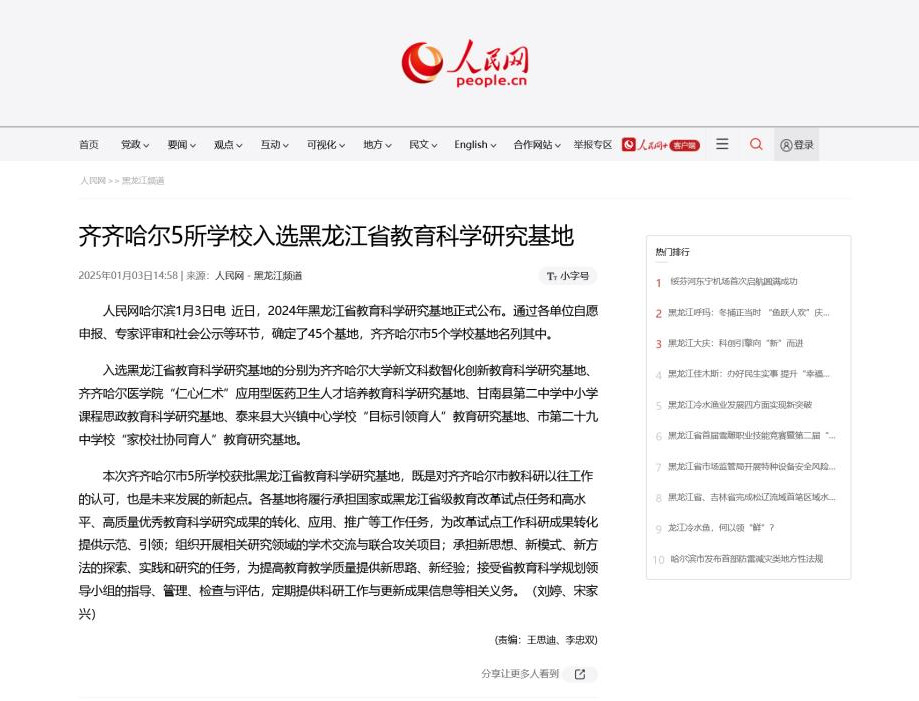Click source link 人民网－黑龙江频道 under headline
The height and width of the screenshot is (701, 919).
pyautogui.click(x=258, y=276)
